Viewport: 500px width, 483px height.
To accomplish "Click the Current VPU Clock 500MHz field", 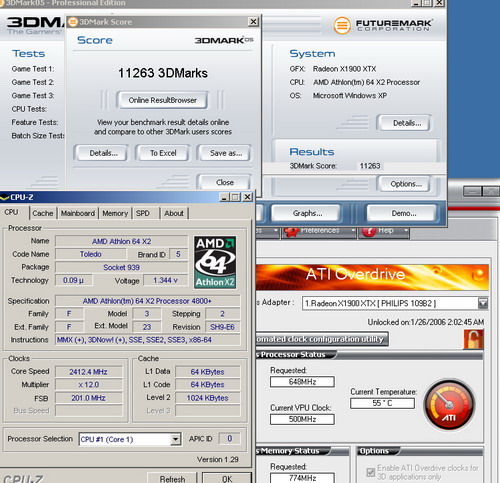I will [x=302, y=419].
